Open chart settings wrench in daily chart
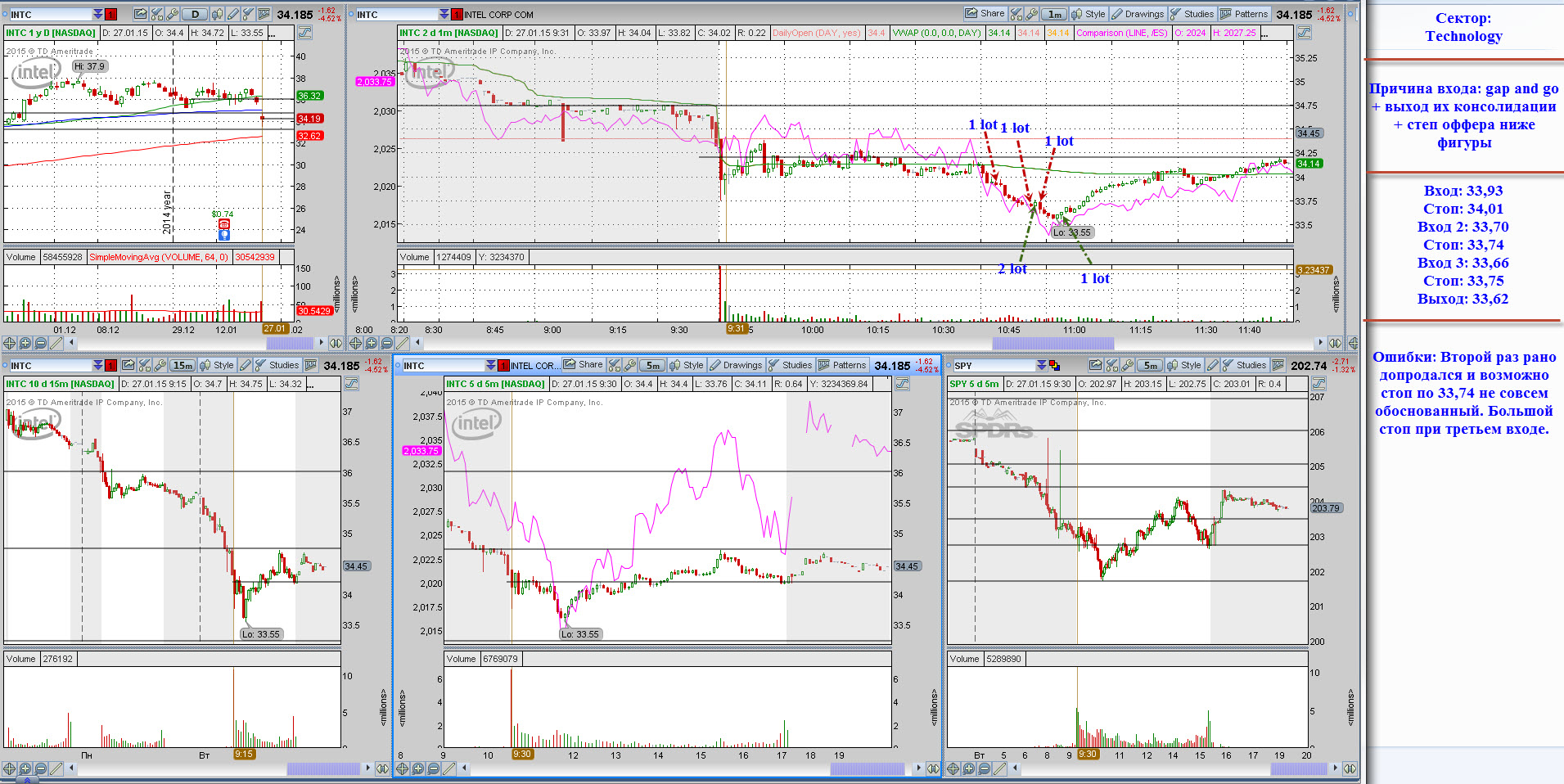This screenshot has height=784, width=1564. click(x=172, y=14)
